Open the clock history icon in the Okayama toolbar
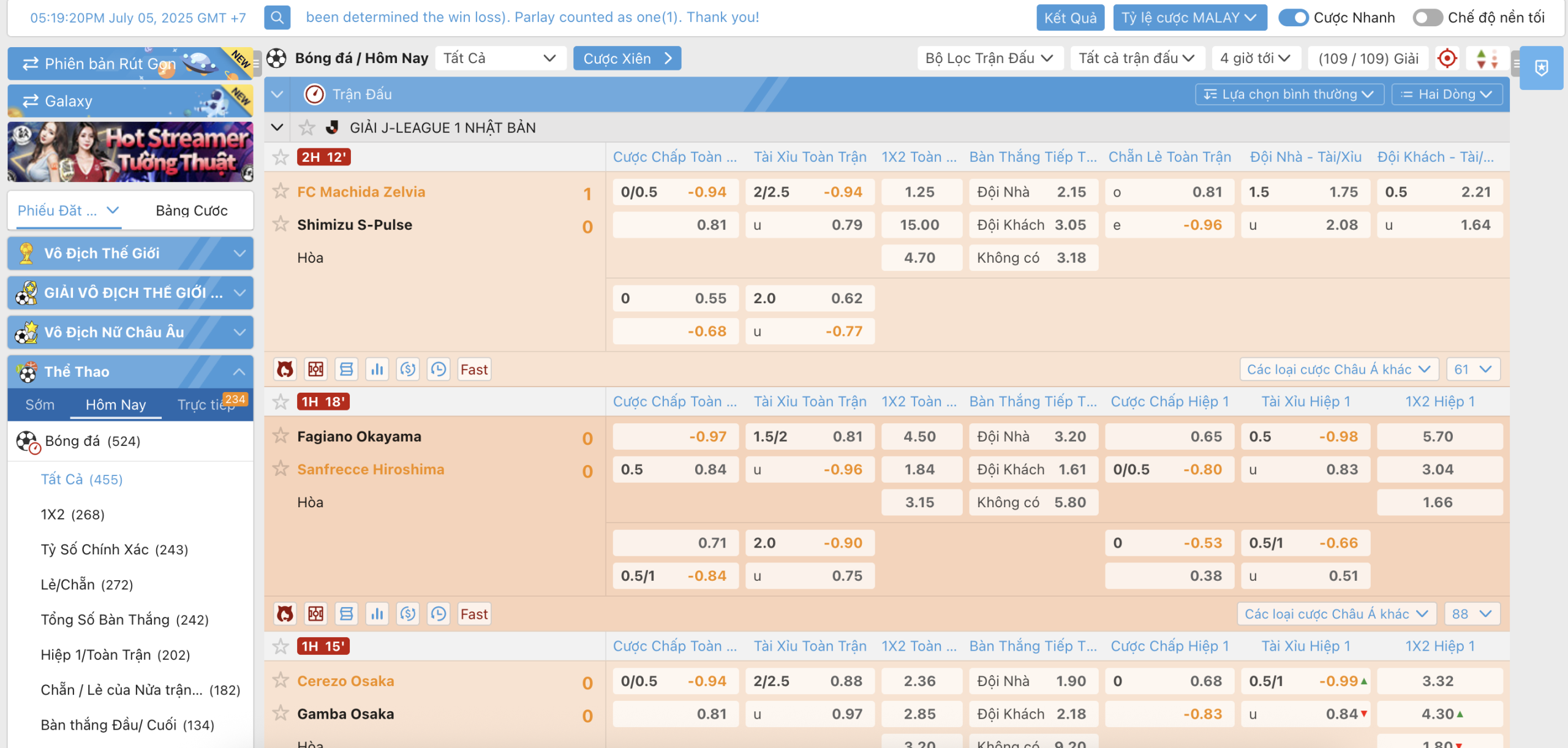The height and width of the screenshot is (748, 1568). (439, 614)
